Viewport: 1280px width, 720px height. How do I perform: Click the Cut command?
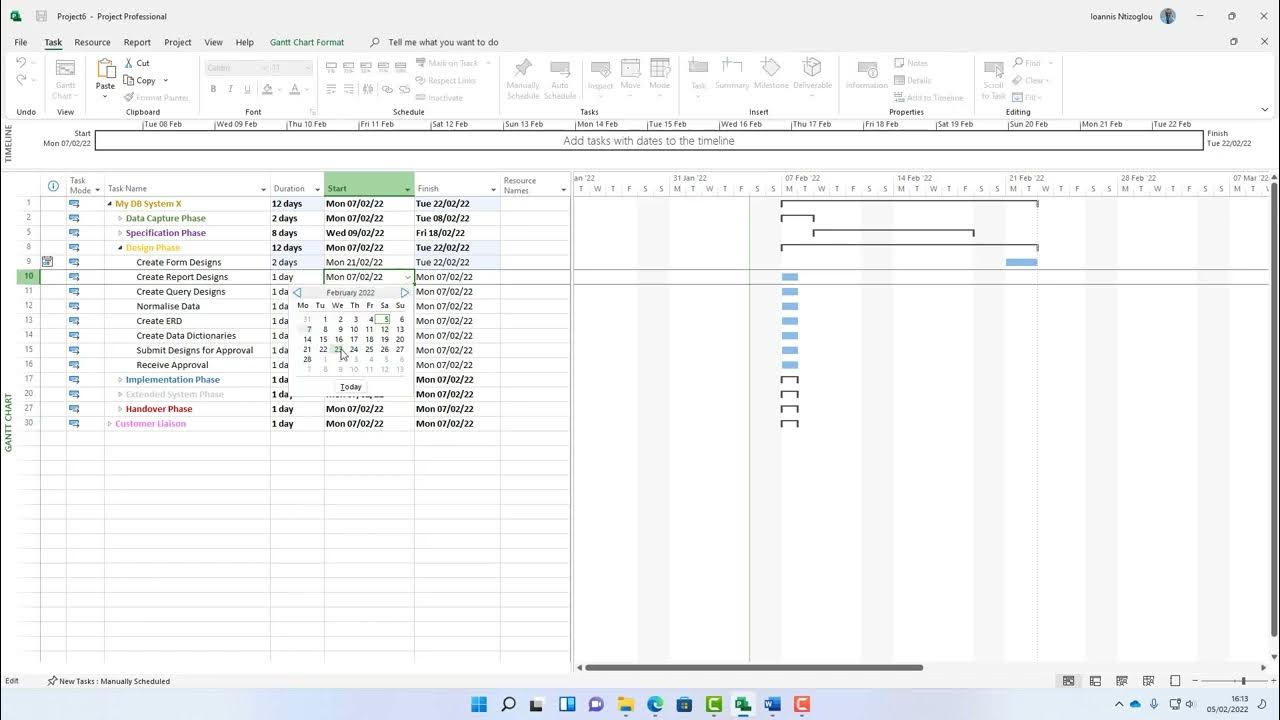(x=137, y=63)
